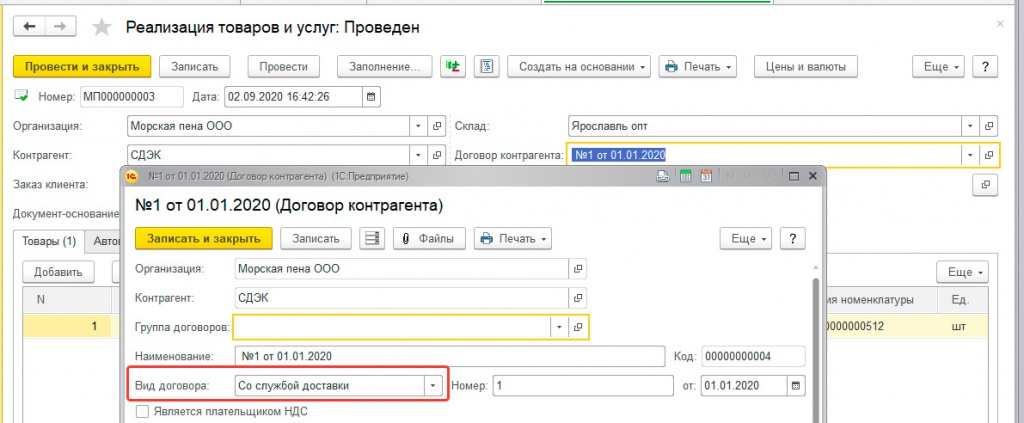Open the Склад field's linked record icon
This screenshot has width=1024, height=423.
(x=989, y=126)
